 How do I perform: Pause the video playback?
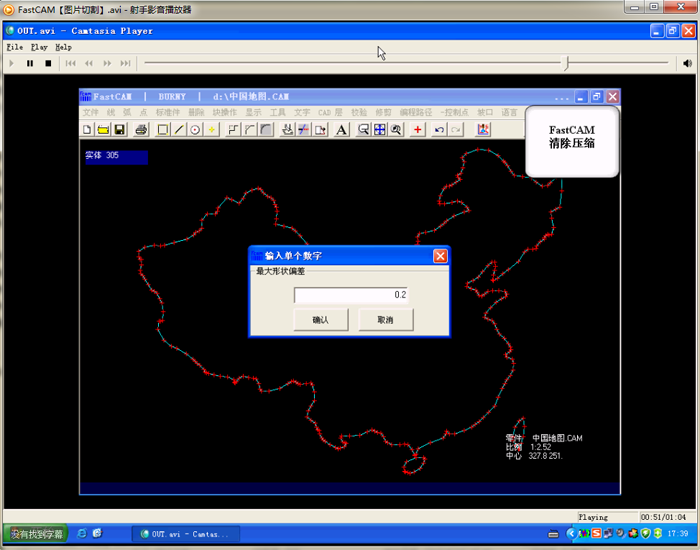[30, 63]
